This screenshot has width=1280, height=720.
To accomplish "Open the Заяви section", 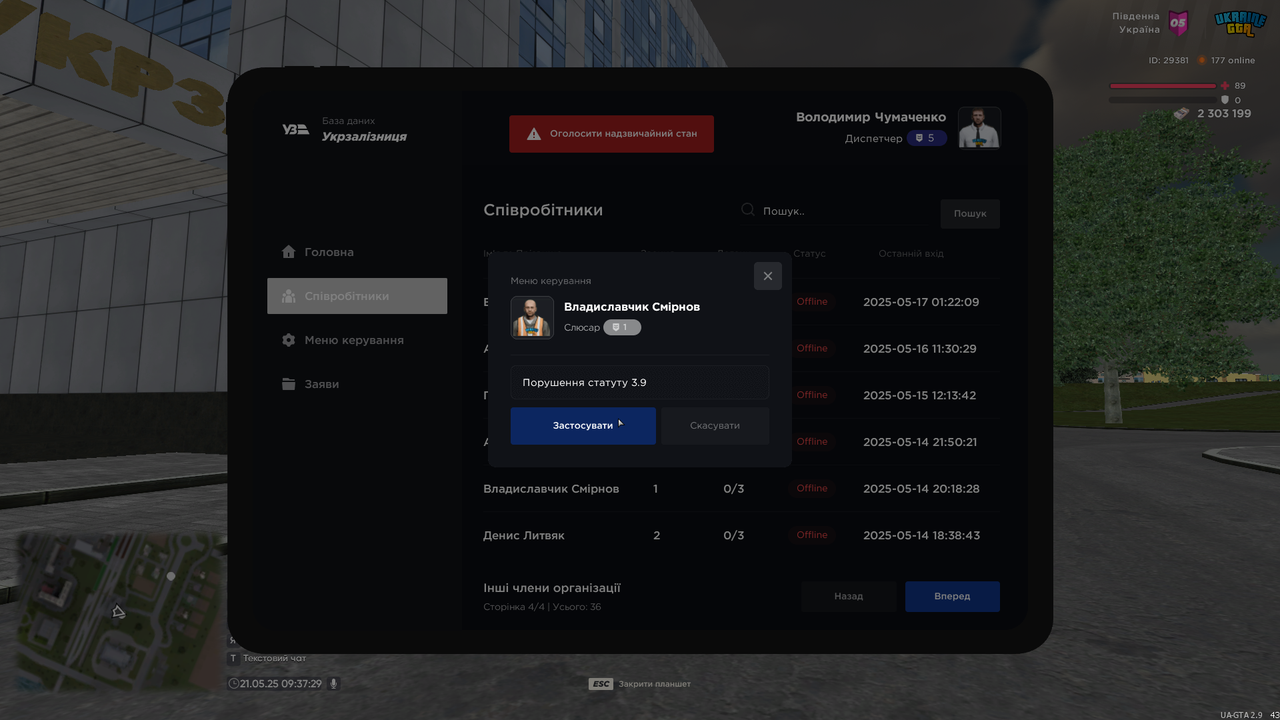I will (357, 384).
